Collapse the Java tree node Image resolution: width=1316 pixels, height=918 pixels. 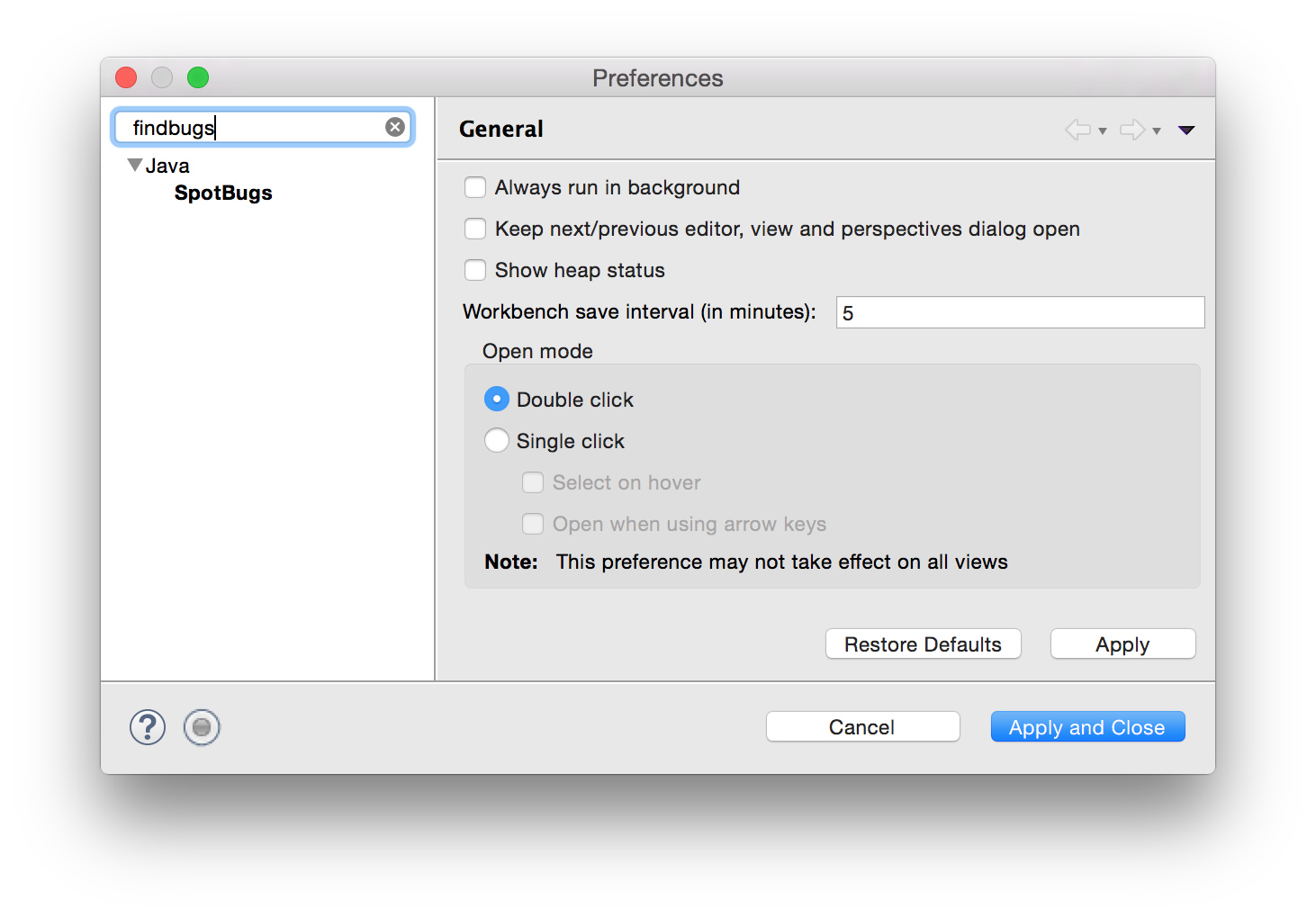(x=135, y=163)
